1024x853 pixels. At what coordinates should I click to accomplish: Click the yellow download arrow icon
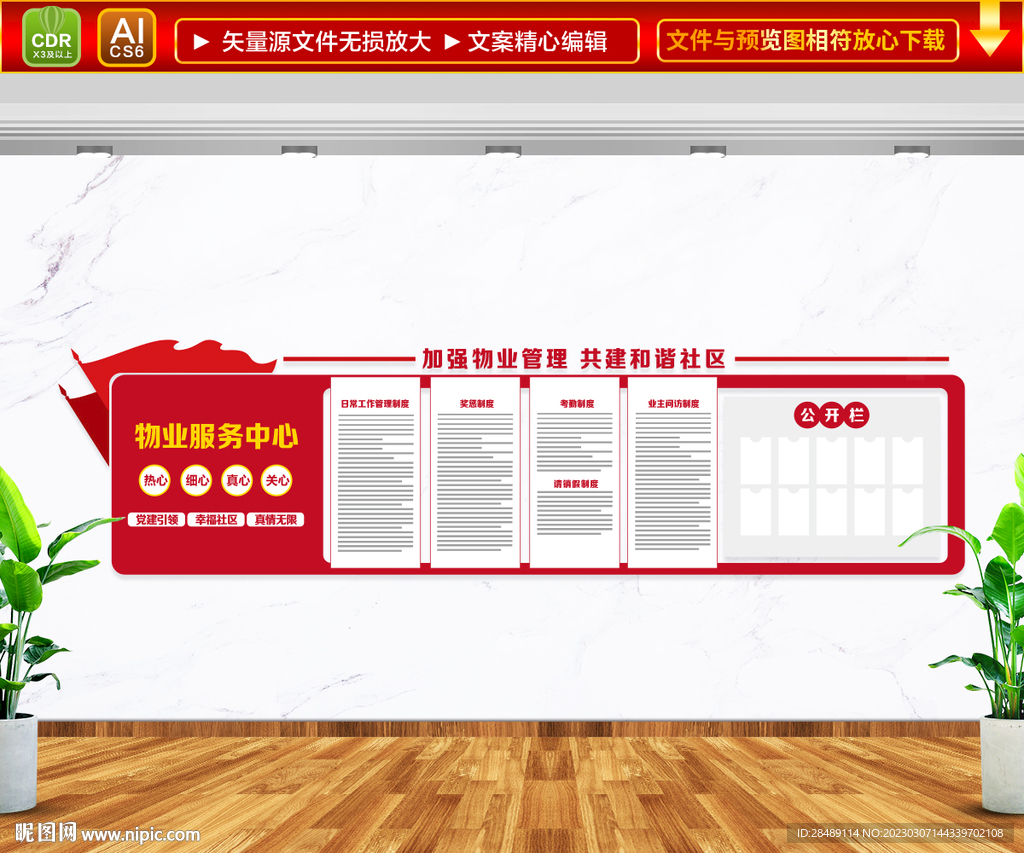pos(990,29)
